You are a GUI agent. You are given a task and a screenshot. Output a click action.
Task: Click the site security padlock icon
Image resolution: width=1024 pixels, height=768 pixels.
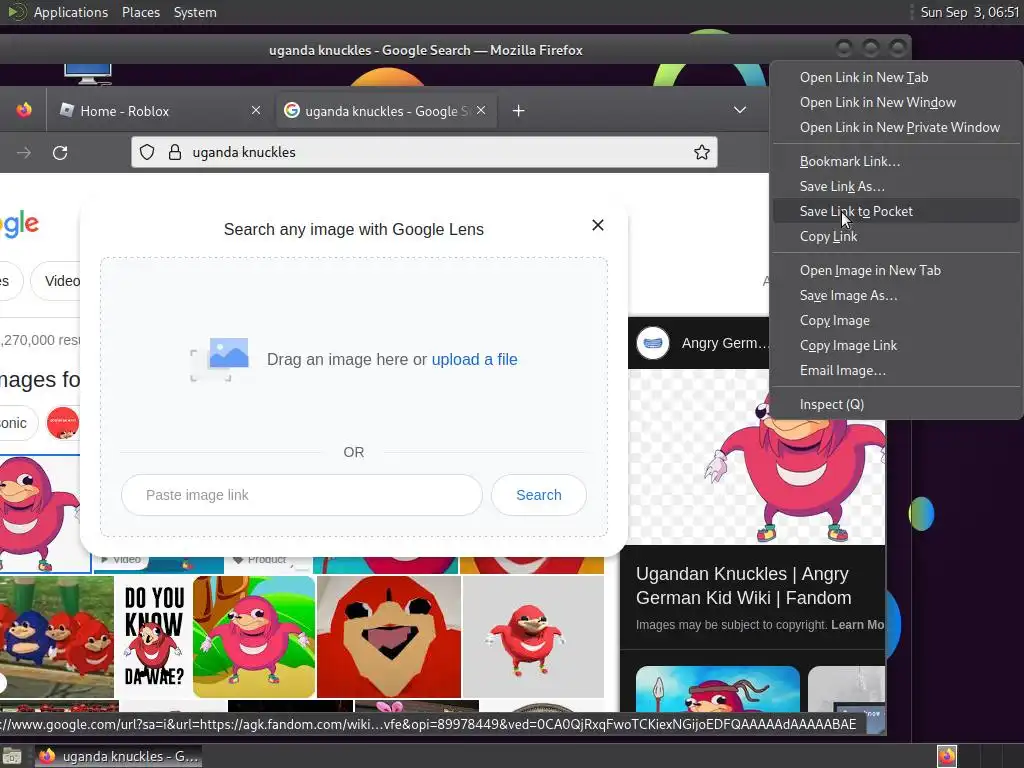click(174, 152)
